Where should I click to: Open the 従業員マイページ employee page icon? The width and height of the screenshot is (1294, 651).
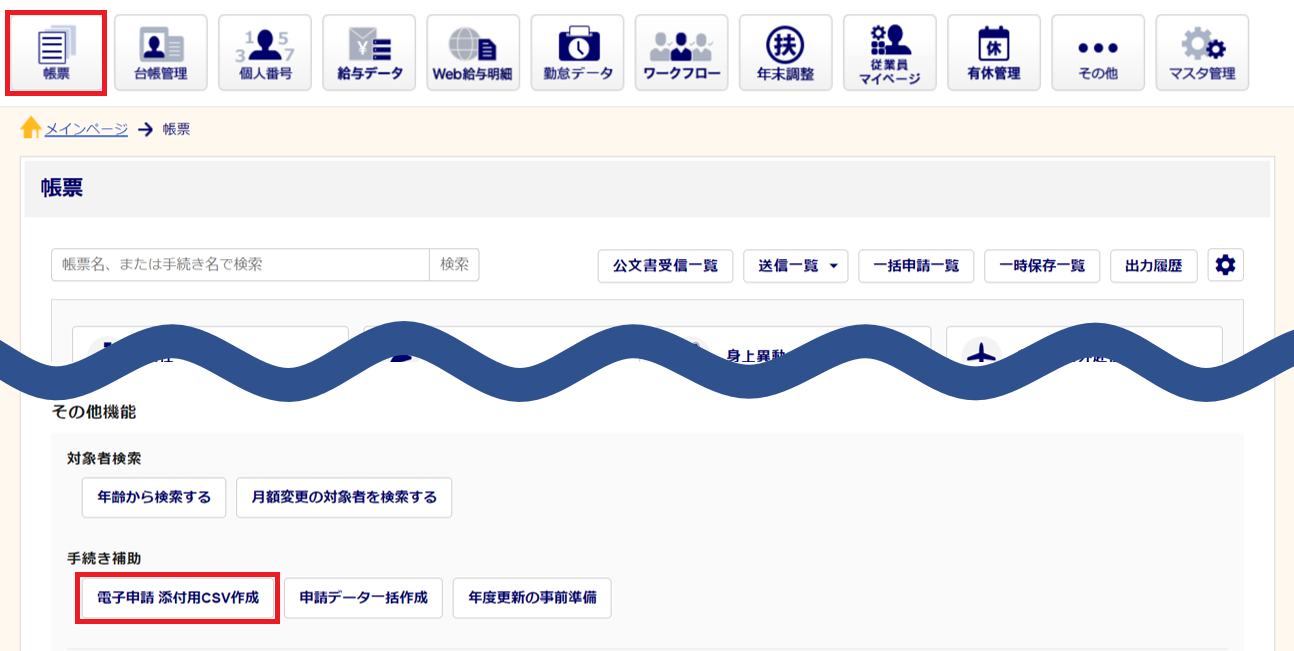tap(889, 53)
